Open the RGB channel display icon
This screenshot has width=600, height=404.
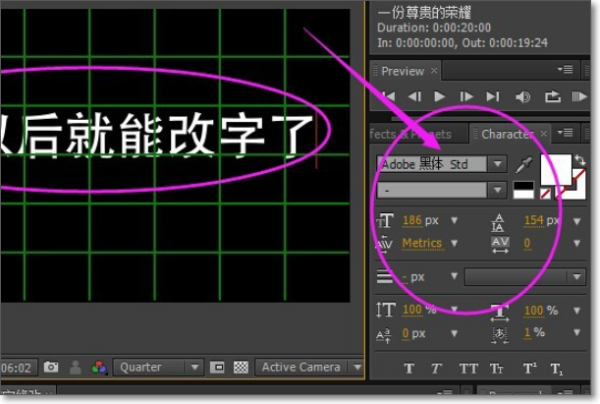point(98,367)
